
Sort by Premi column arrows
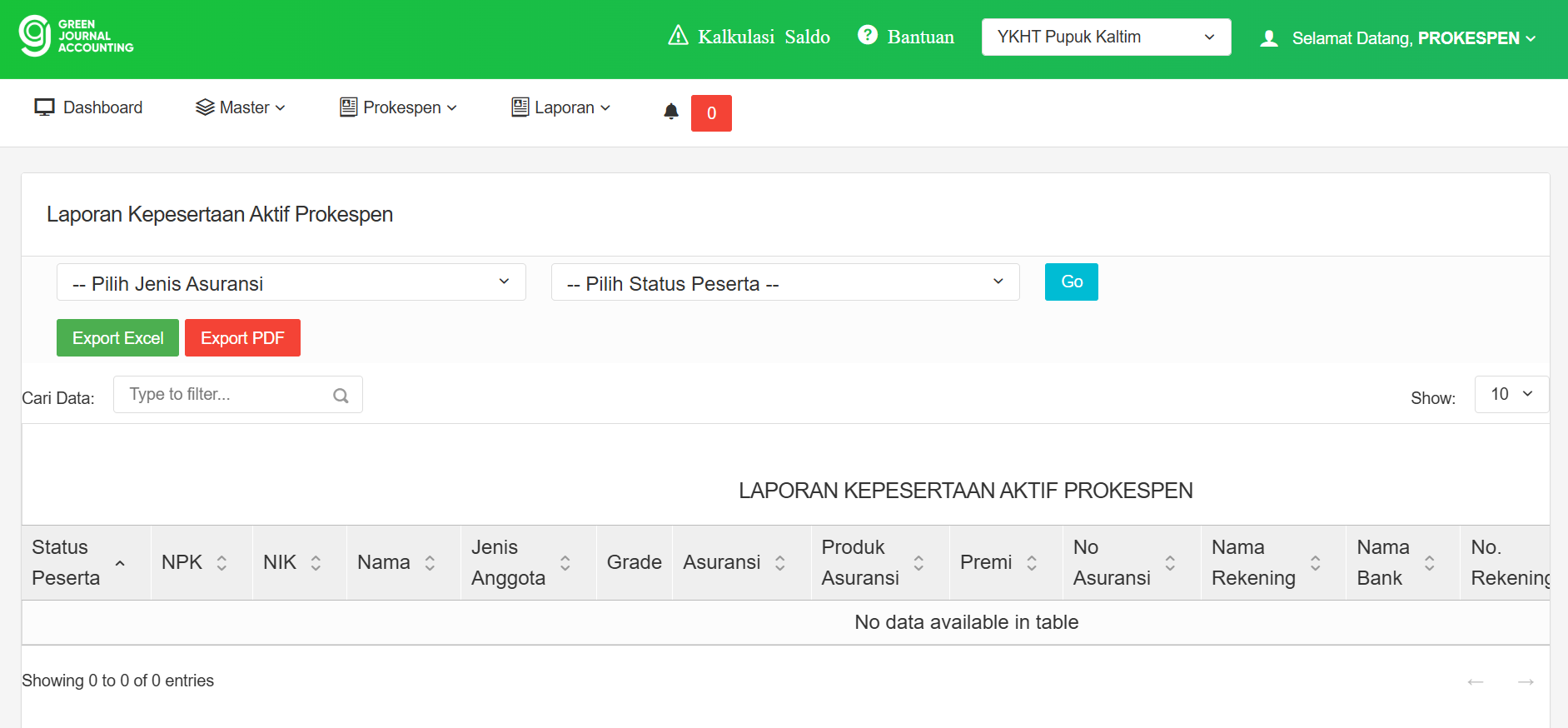(1032, 563)
